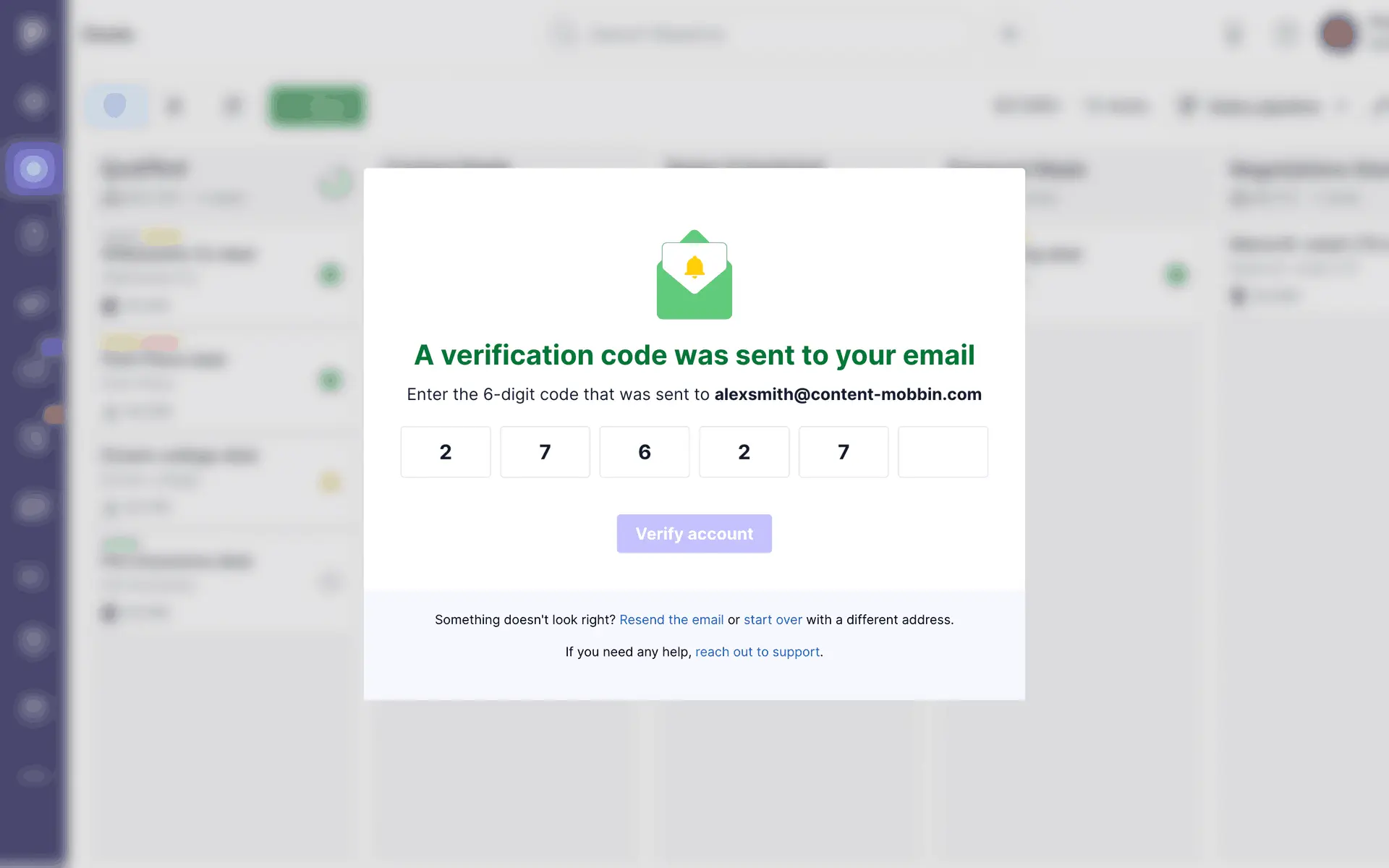Click the bell symbol inside the envelope
The image size is (1389, 868).
(x=694, y=267)
